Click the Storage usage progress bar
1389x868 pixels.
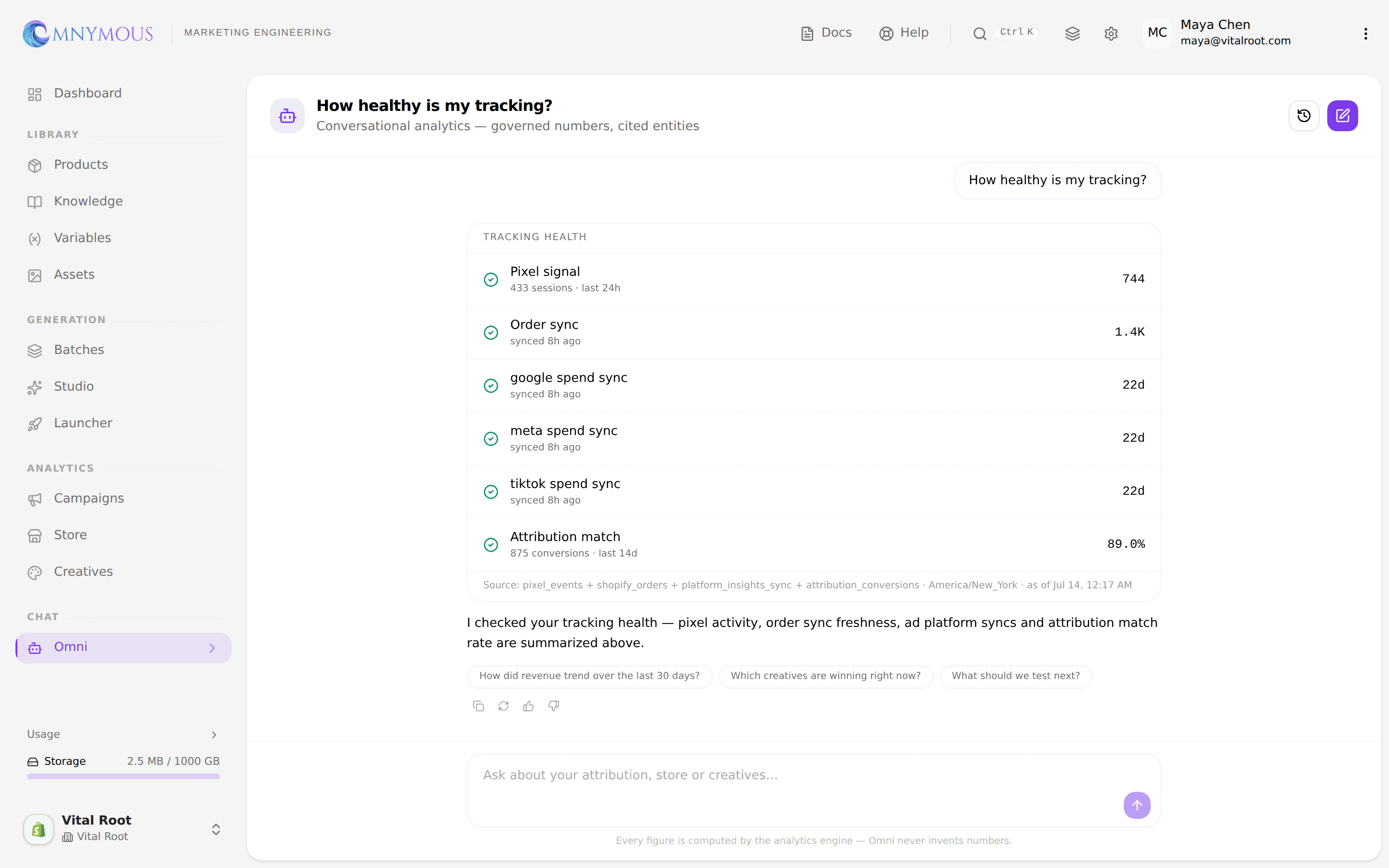(x=123, y=777)
